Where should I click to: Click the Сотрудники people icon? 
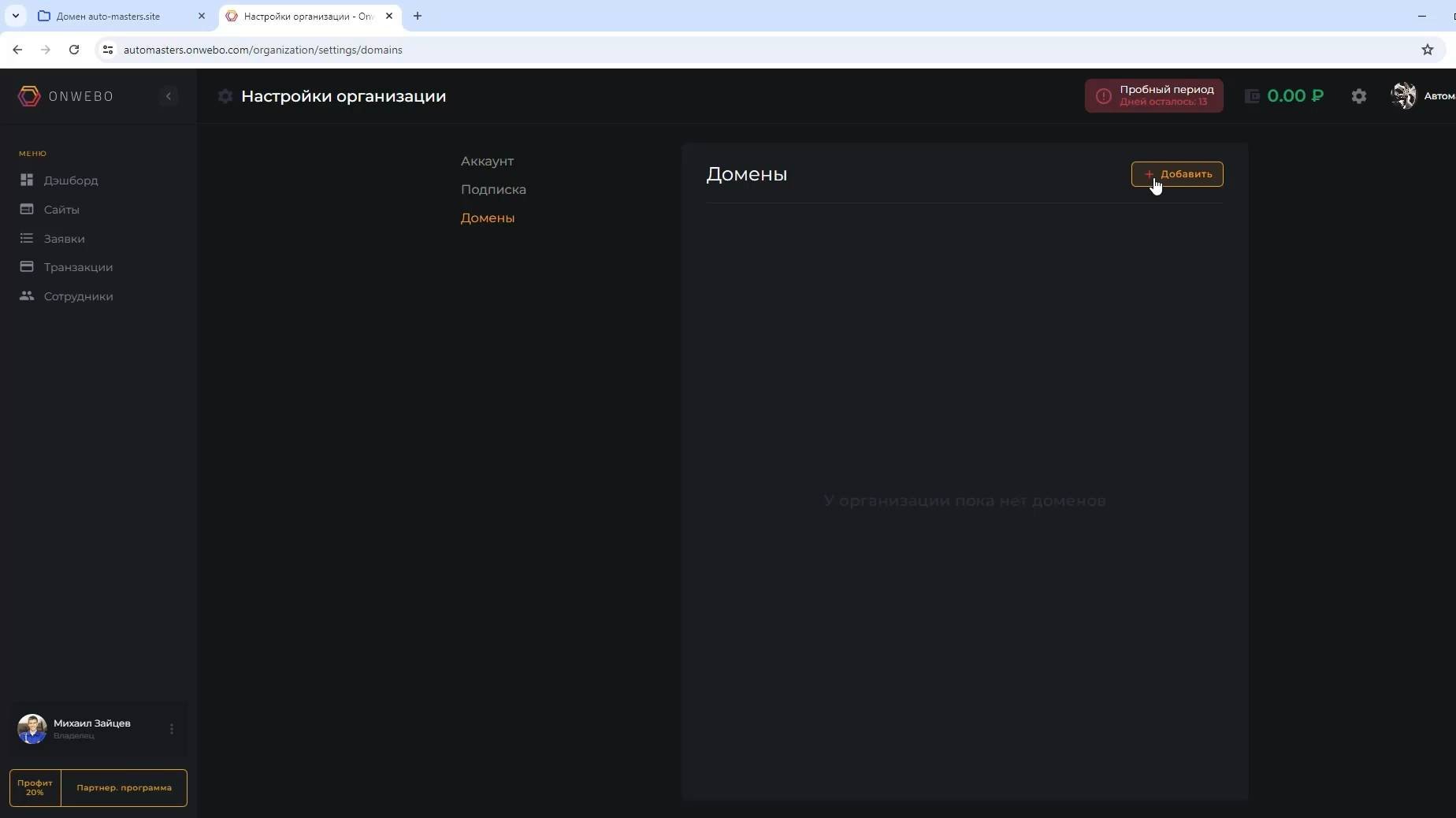(x=27, y=296)
